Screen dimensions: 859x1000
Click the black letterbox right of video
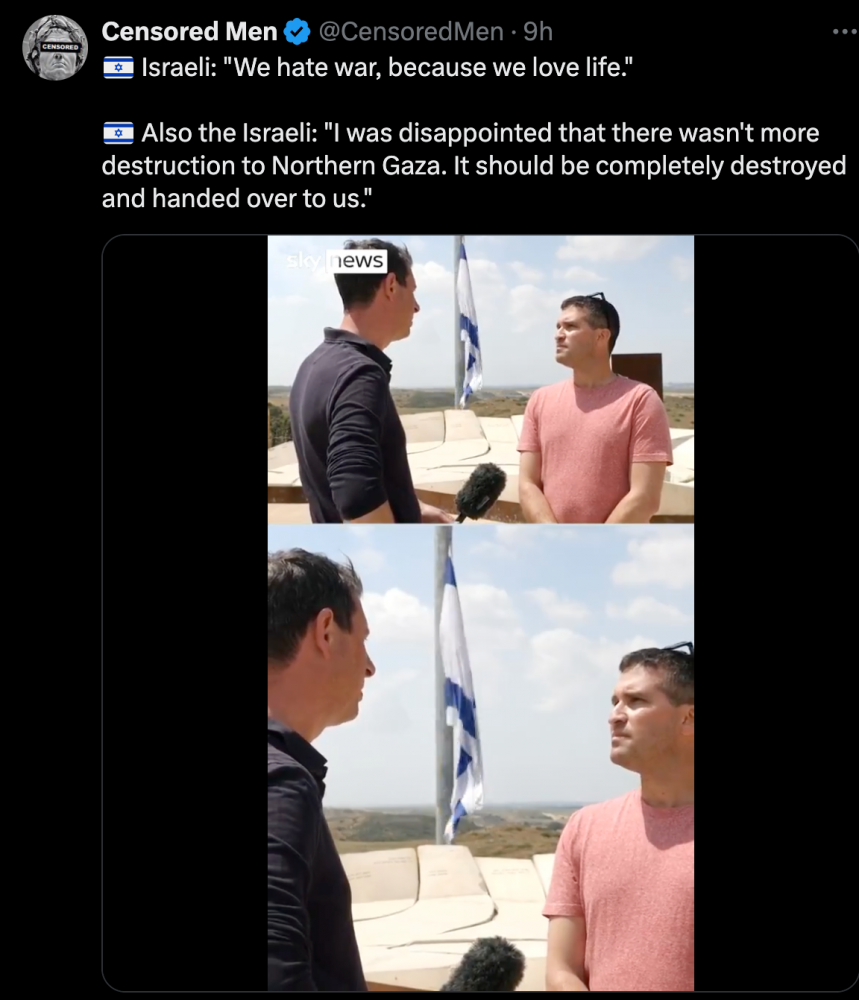click(775, 613)
